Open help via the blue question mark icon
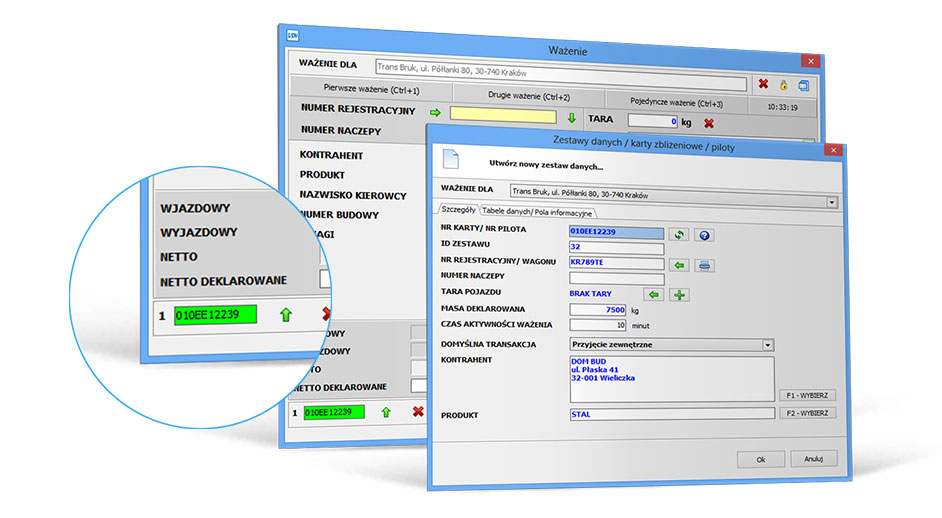The image size is (942, 518). 704,235
